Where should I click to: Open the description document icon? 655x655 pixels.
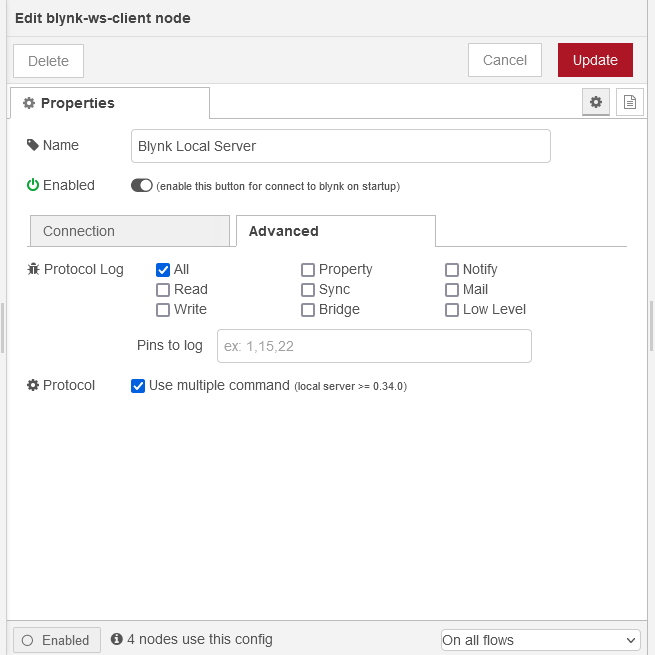click(630, 102)
